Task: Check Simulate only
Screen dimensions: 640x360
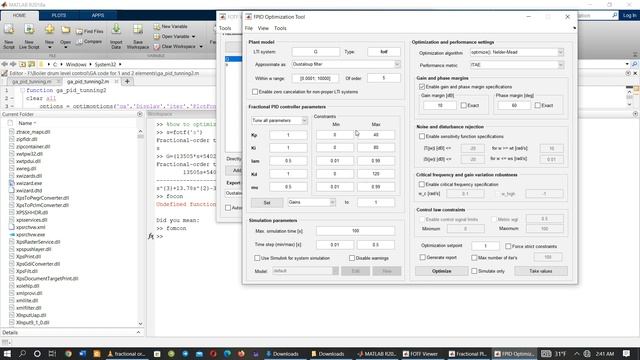Action: (474, 271)
